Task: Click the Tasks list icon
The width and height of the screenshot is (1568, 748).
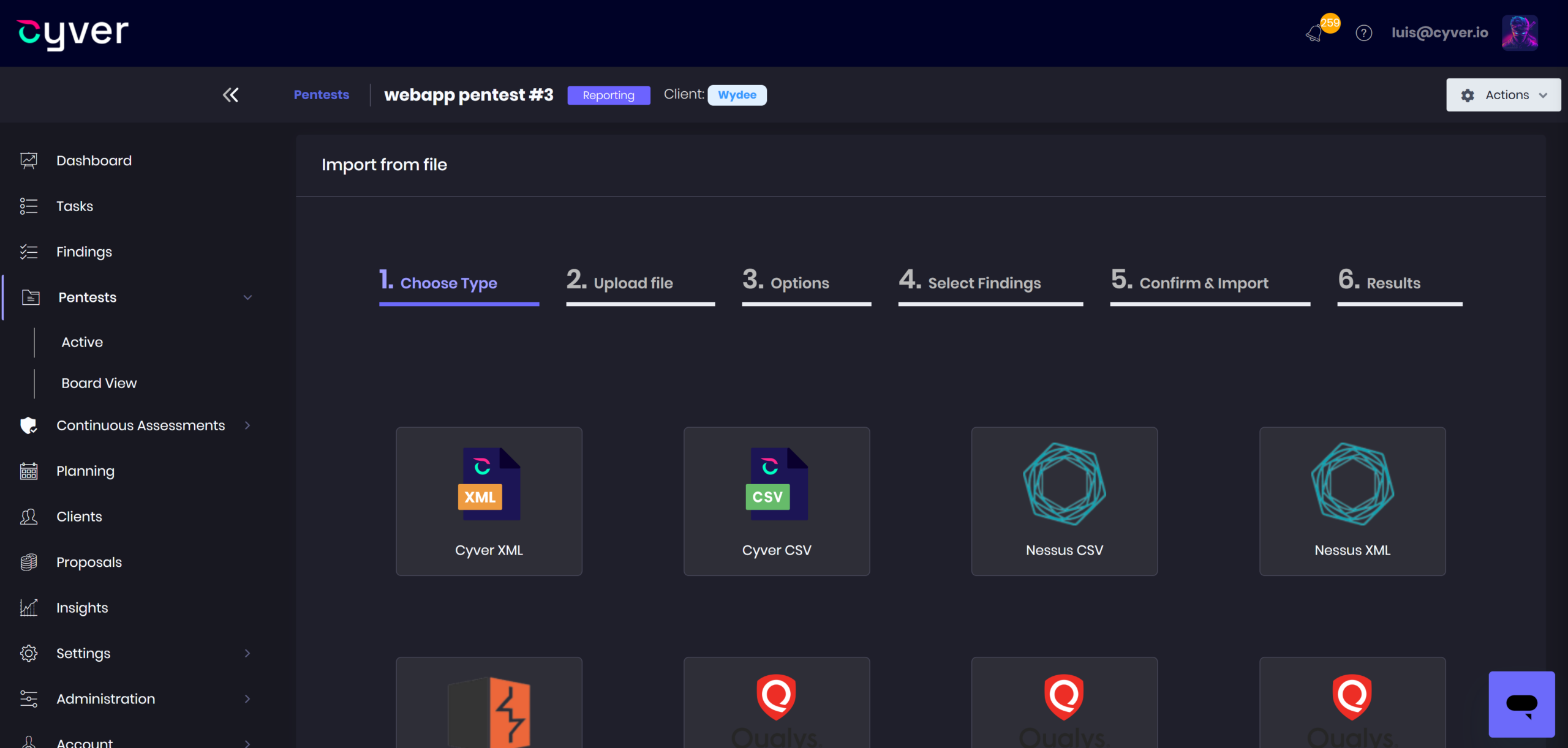Action: tap(29, 206)
